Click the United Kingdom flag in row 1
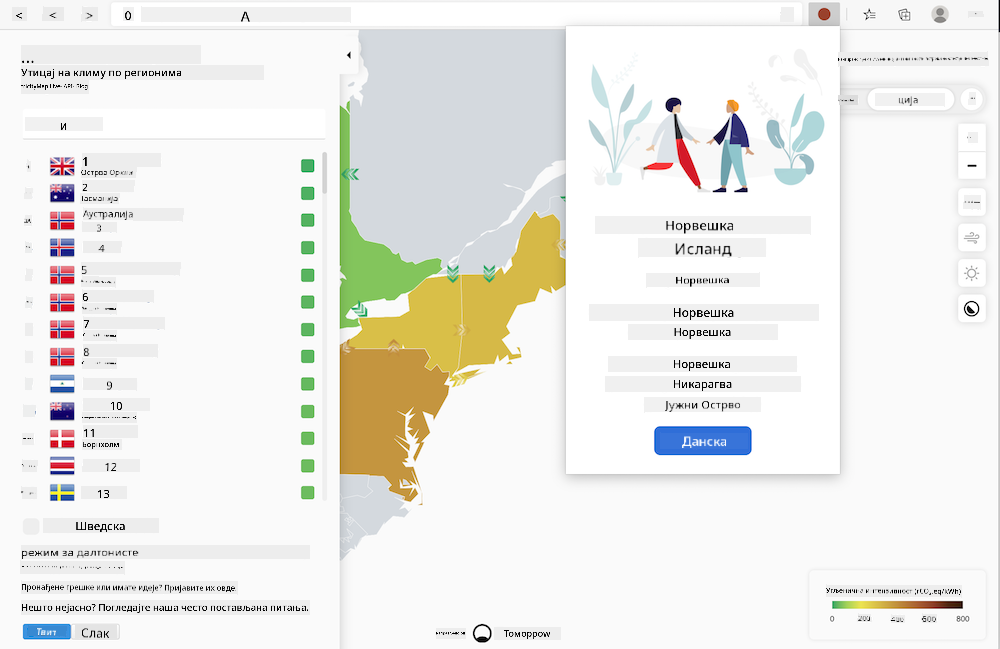The image size is (1000, 649). click(x=62, y=166)
